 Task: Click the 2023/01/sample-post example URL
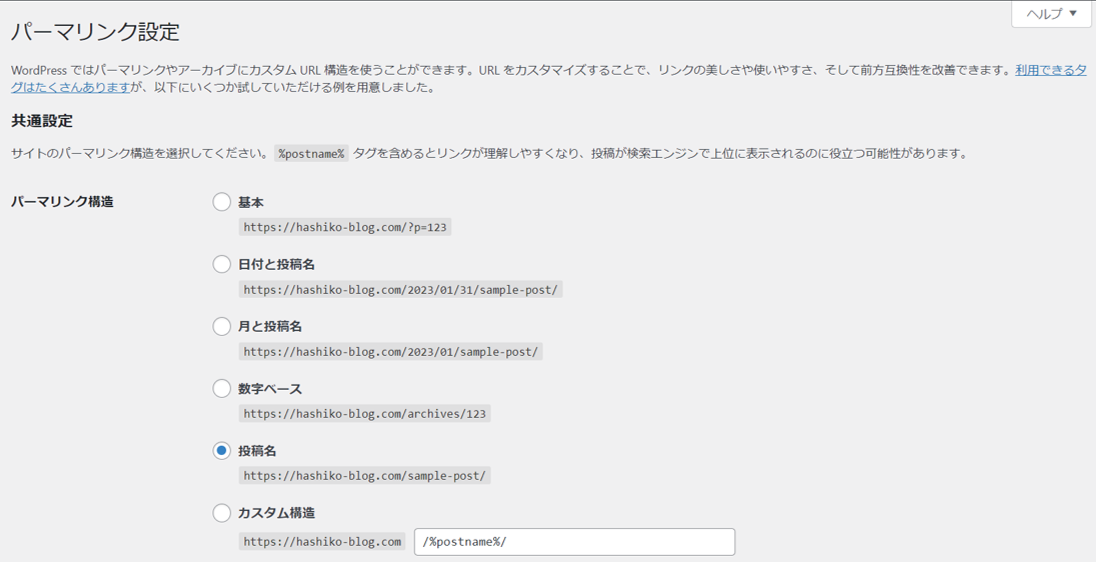tap(391, 352)
